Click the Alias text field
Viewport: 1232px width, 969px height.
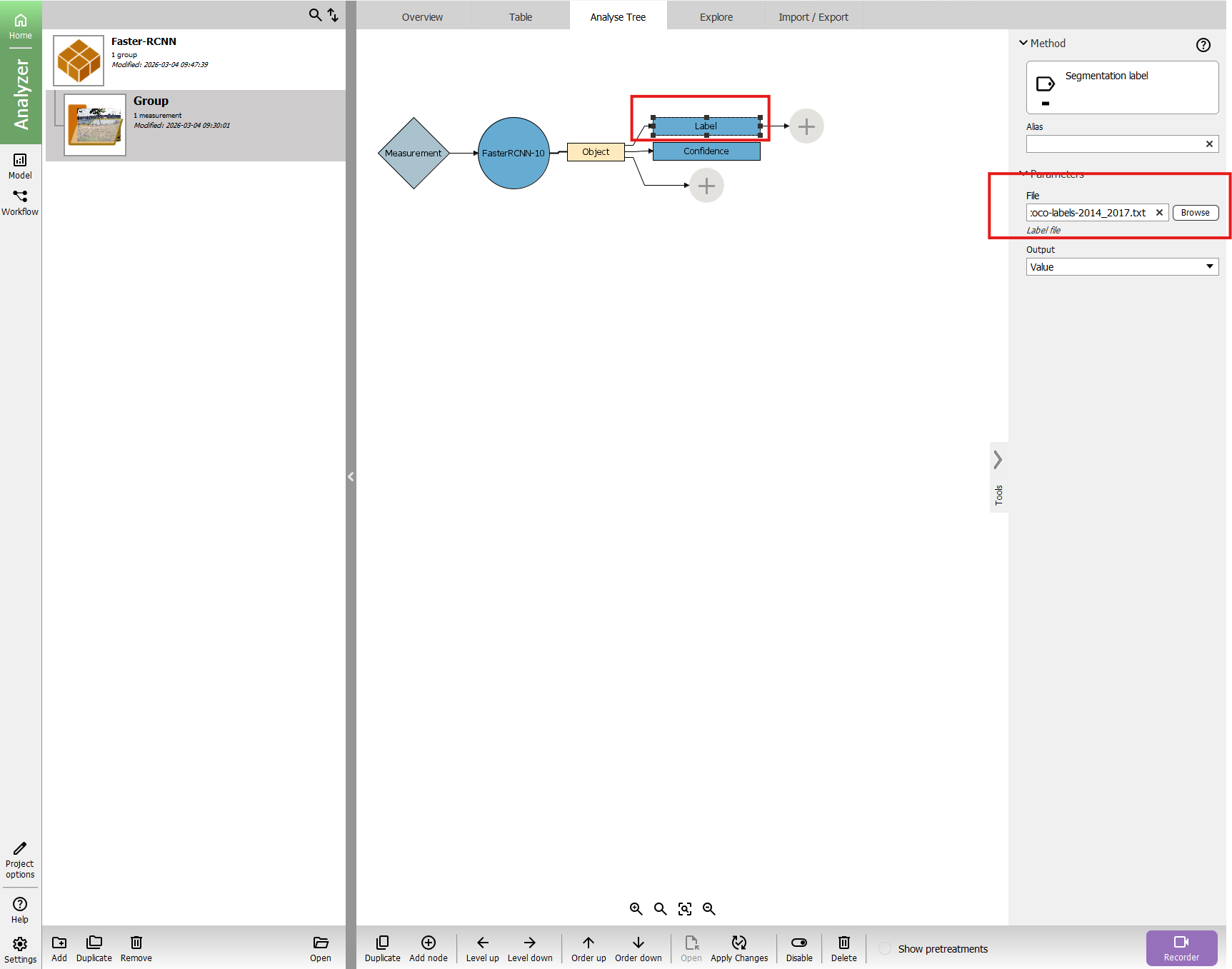[1114, 144]
